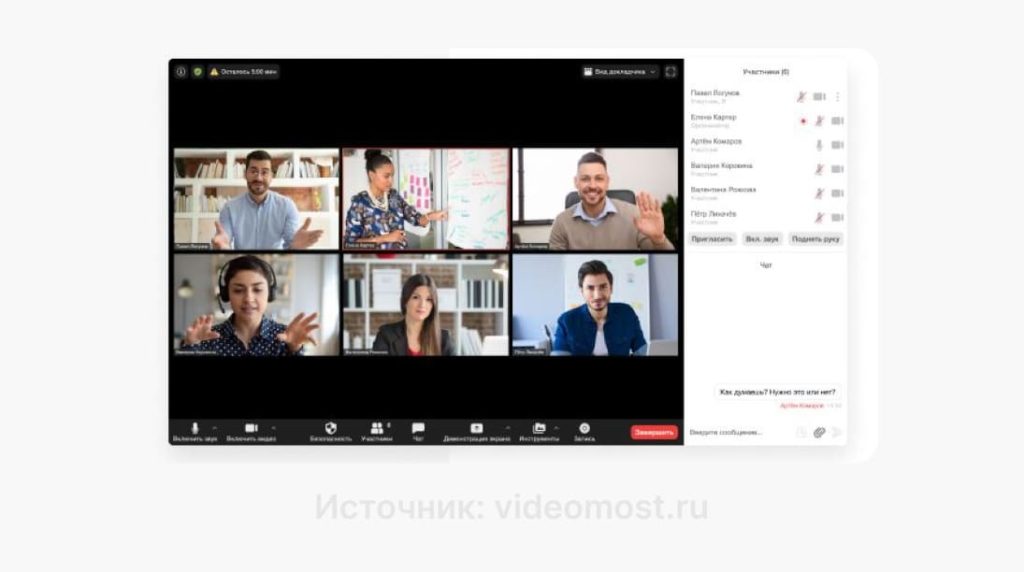The width and height of the screenshot is (1024, 572).
Task: Open more options for Павел Богунов
Action: click(837, 97)
